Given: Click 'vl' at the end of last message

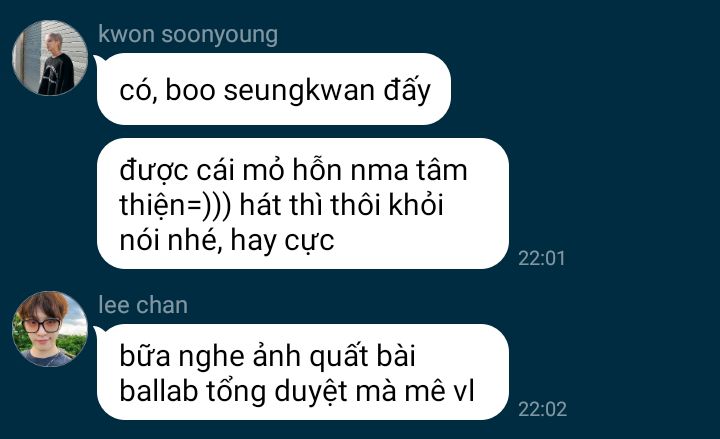Looking at the screenshot, I should click(463, 391).
